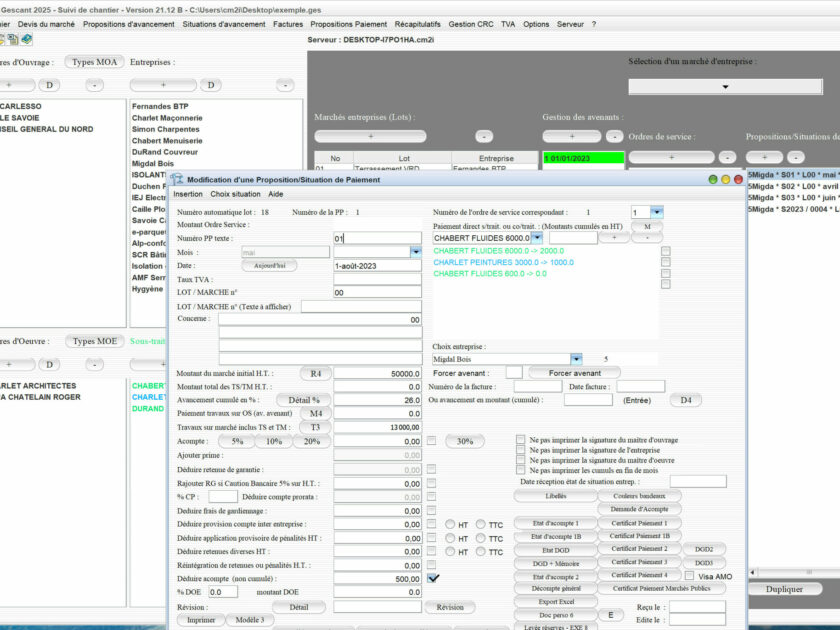Click the + button under Marchés entreprises (Lots)
Viewport: 840px width, 630px height.
[x=370, y=137]
